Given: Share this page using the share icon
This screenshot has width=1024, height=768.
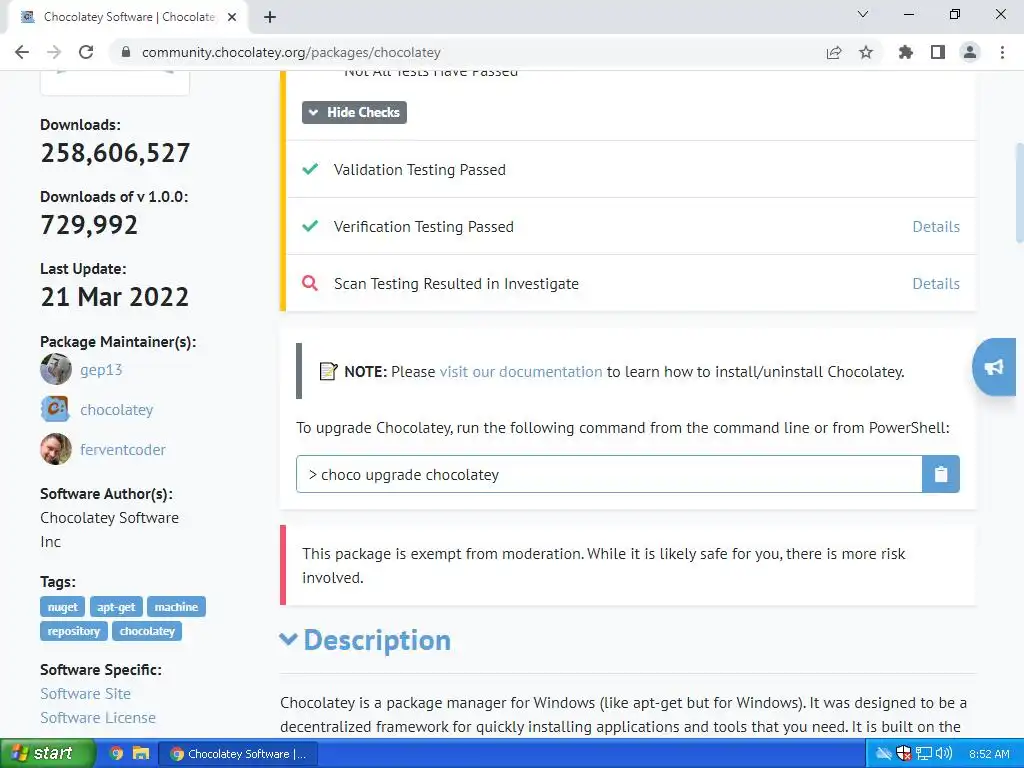Looking at the screenshot, I should coord(834,52).
